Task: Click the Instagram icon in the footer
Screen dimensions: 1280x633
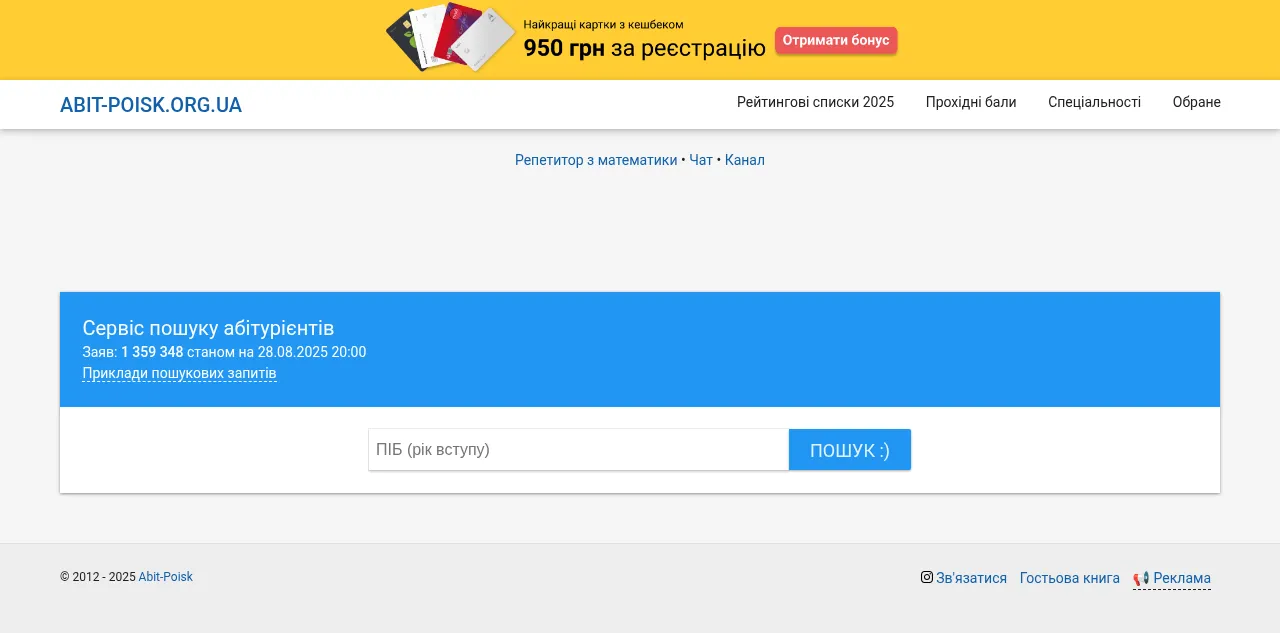Action: (927, 577)
